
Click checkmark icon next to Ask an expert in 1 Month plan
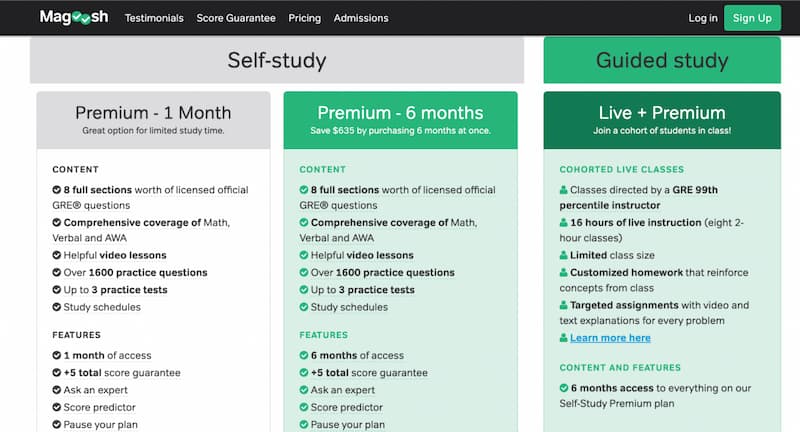tap(57, 390)
